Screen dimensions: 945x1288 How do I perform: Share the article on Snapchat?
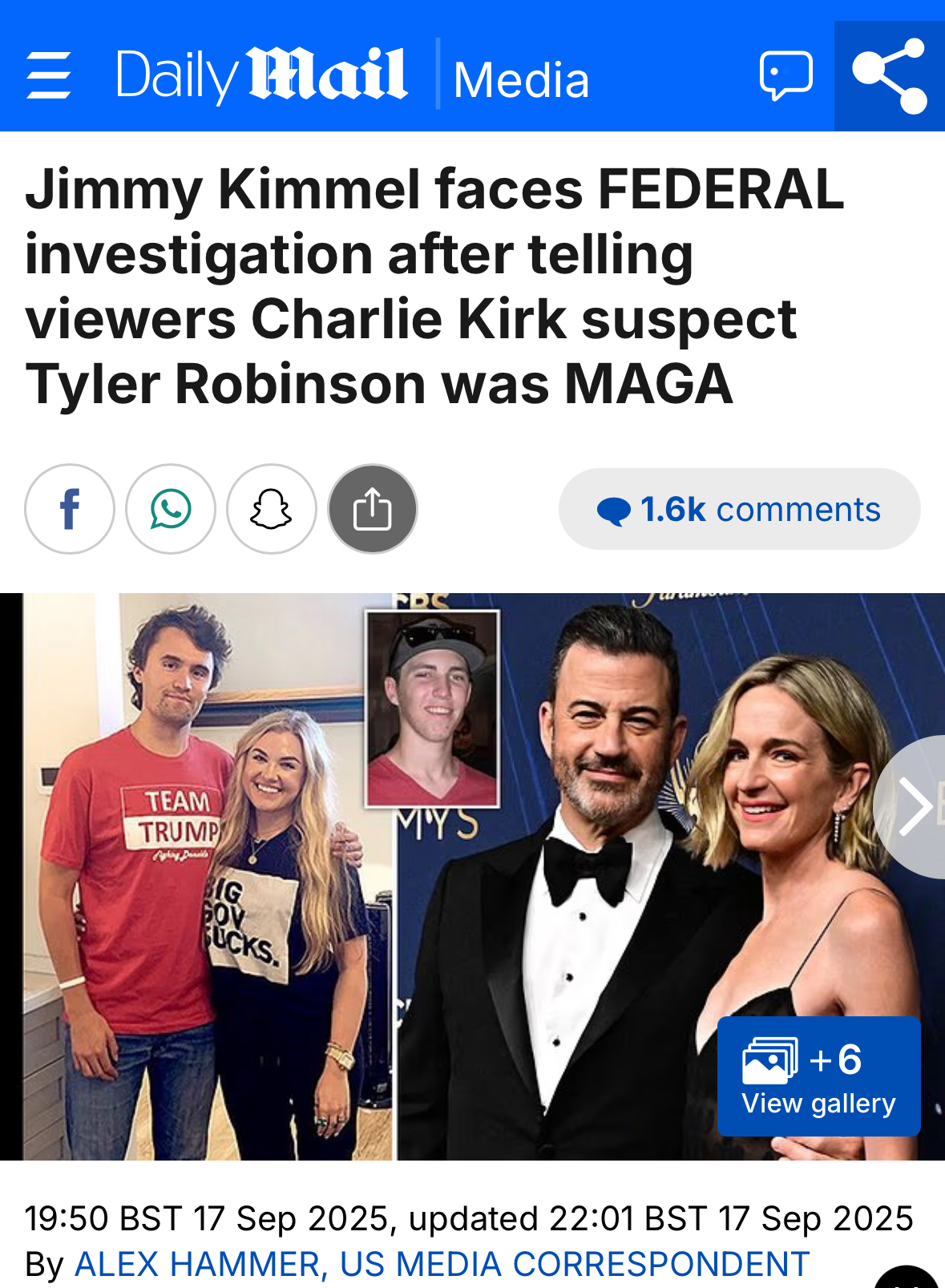point(272,509)
